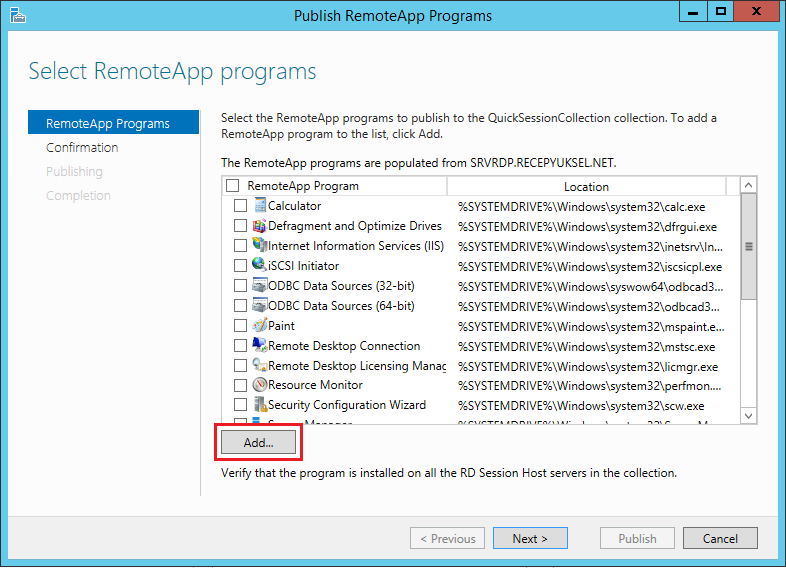Tick the Defragment and Optimize Drives checkbox
This screenshot has height=568, width=786.
241,226
